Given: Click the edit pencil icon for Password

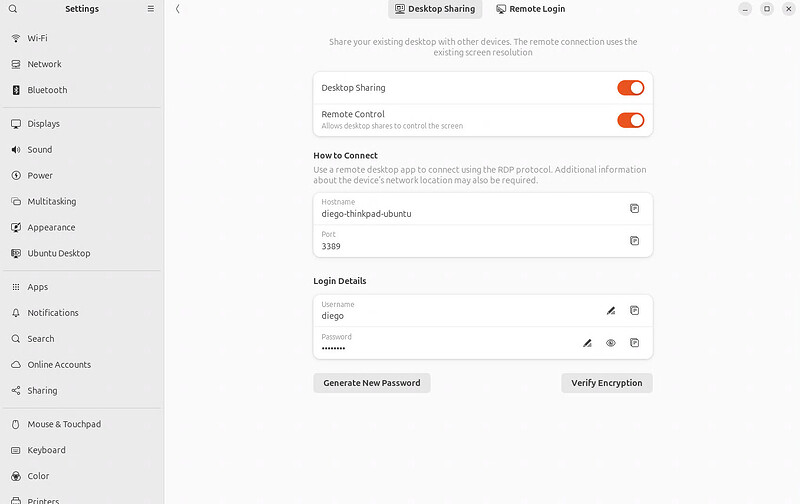Looking at the screenshot, I should 587,343.
